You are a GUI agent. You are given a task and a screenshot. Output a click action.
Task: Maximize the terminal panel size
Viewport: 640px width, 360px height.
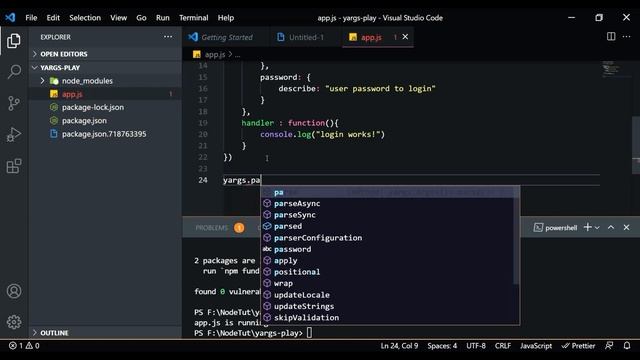pos(611,227)
